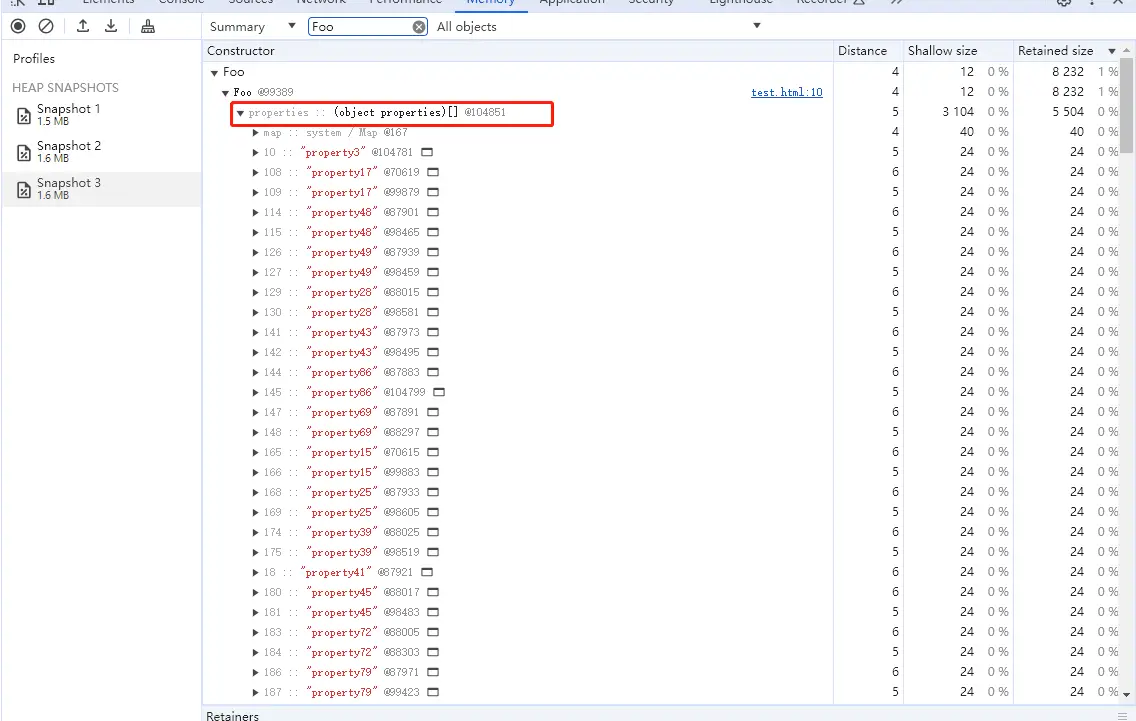Collapse the properties object properties row
The width and height of the screenshot is (1136, 721).
click(241, 113)
